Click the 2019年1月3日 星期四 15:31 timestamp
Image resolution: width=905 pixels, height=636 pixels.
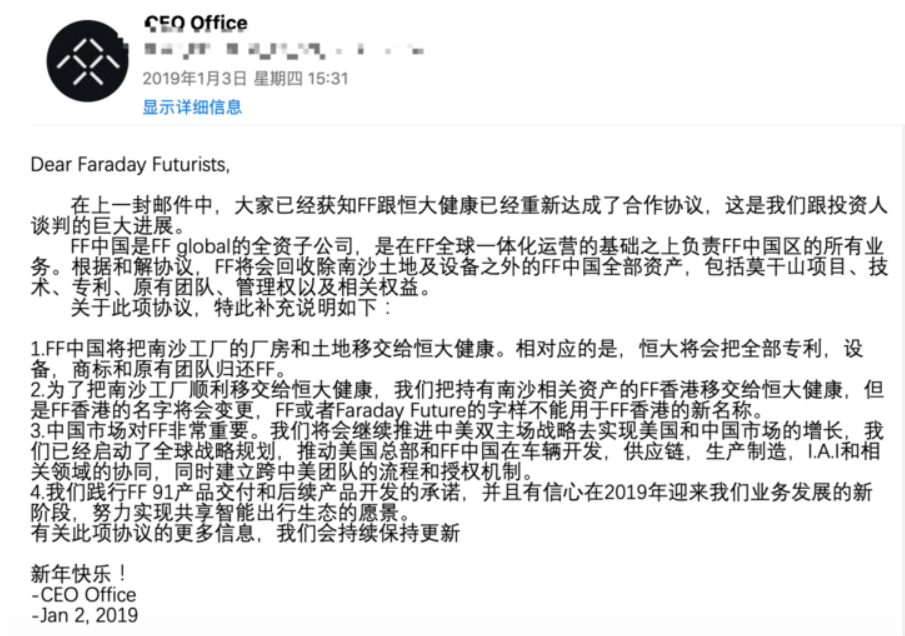(245, 78)
